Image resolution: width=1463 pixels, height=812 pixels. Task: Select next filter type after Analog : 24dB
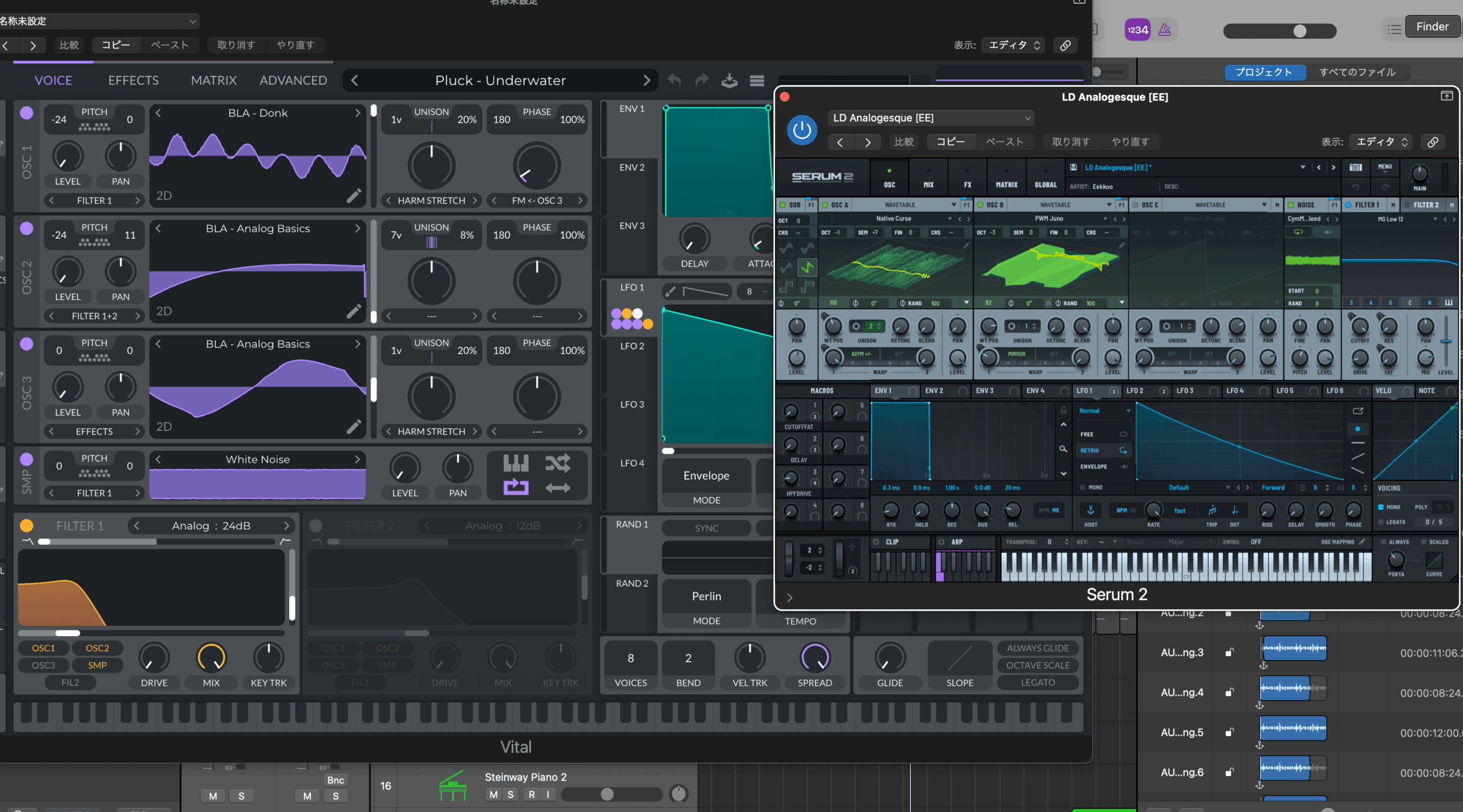coord(286,526)
